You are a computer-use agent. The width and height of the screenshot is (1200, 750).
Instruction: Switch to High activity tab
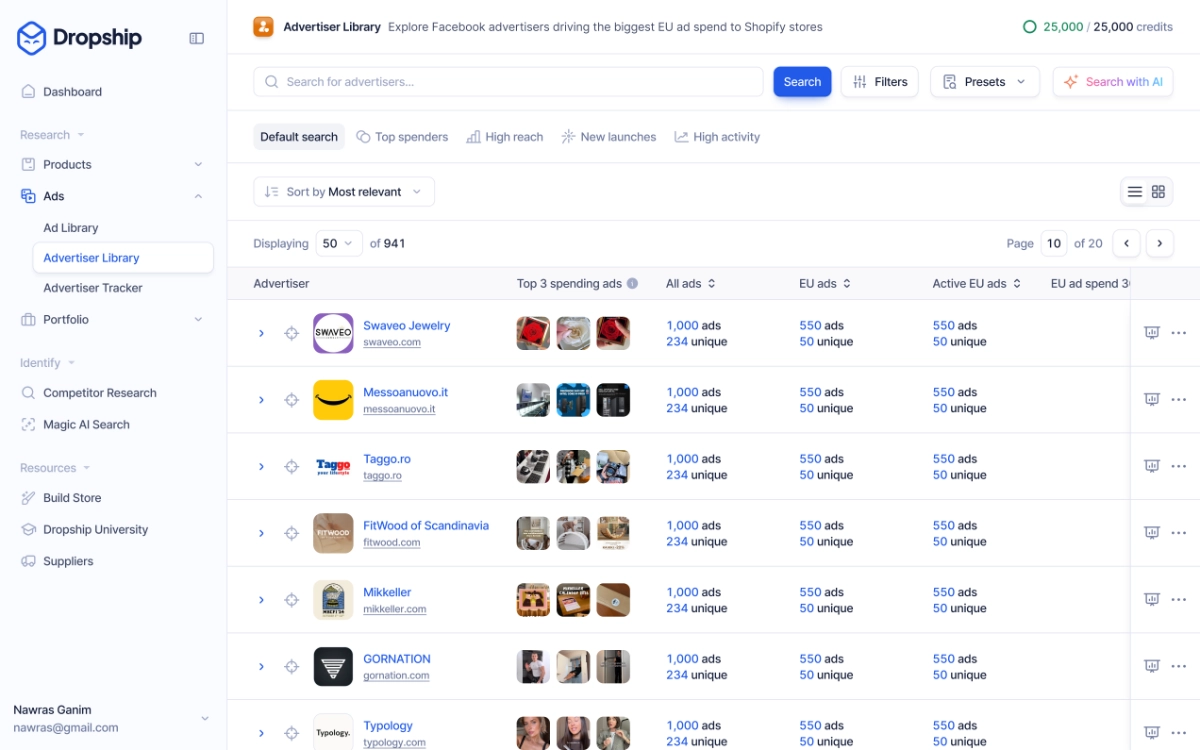pos(717,137)
